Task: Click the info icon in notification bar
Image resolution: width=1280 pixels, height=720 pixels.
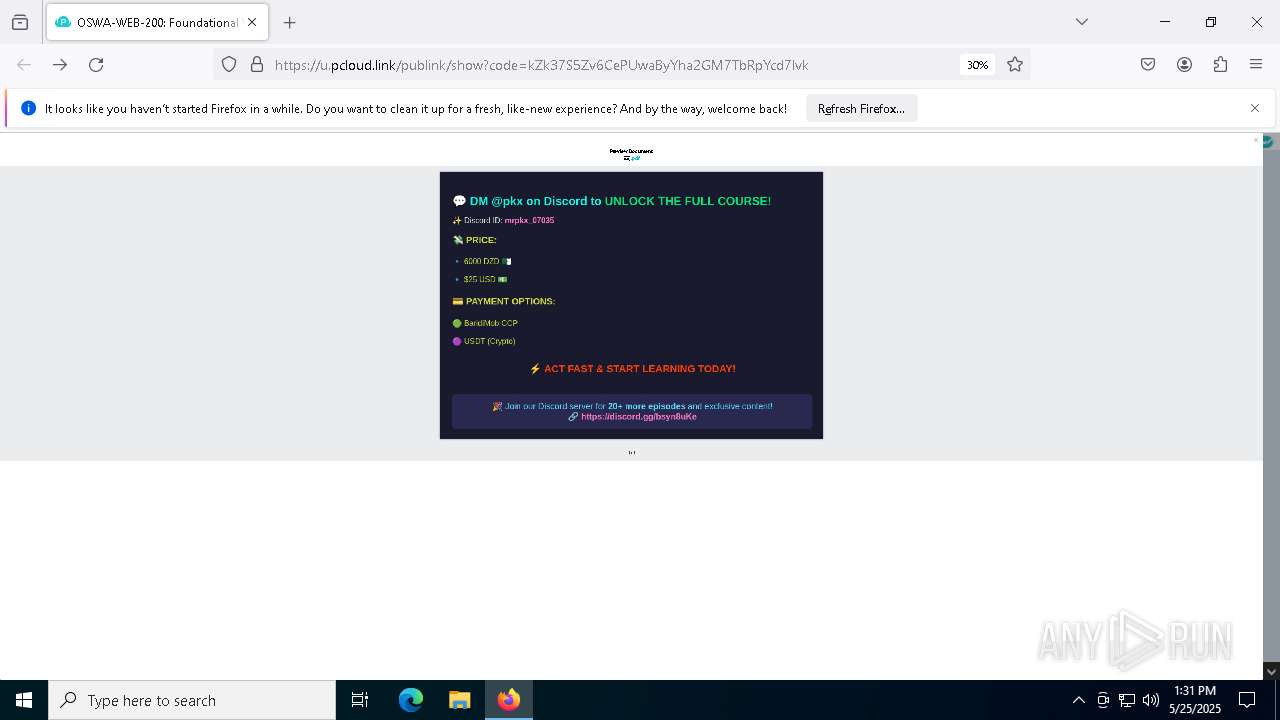Action: click(x=28, y=108)
